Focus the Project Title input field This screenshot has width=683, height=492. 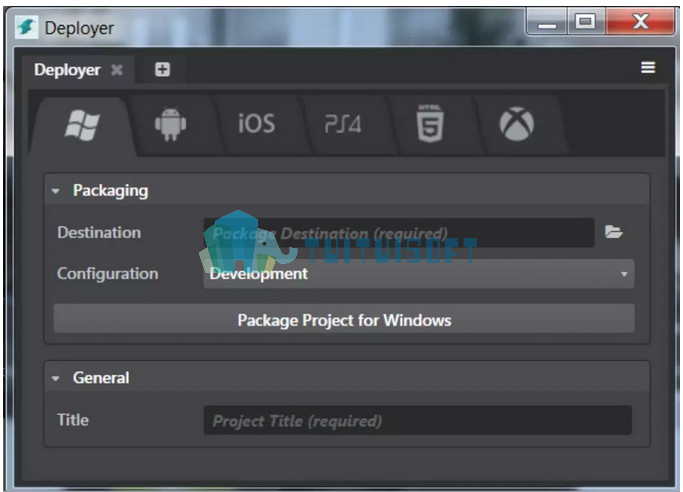pyautogui.click(x=418, y=421)
